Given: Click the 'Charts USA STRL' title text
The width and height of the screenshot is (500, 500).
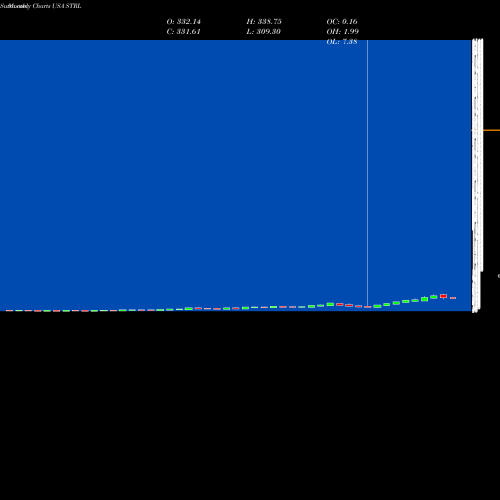Looking at the screenshot, I should coord(57,6).
